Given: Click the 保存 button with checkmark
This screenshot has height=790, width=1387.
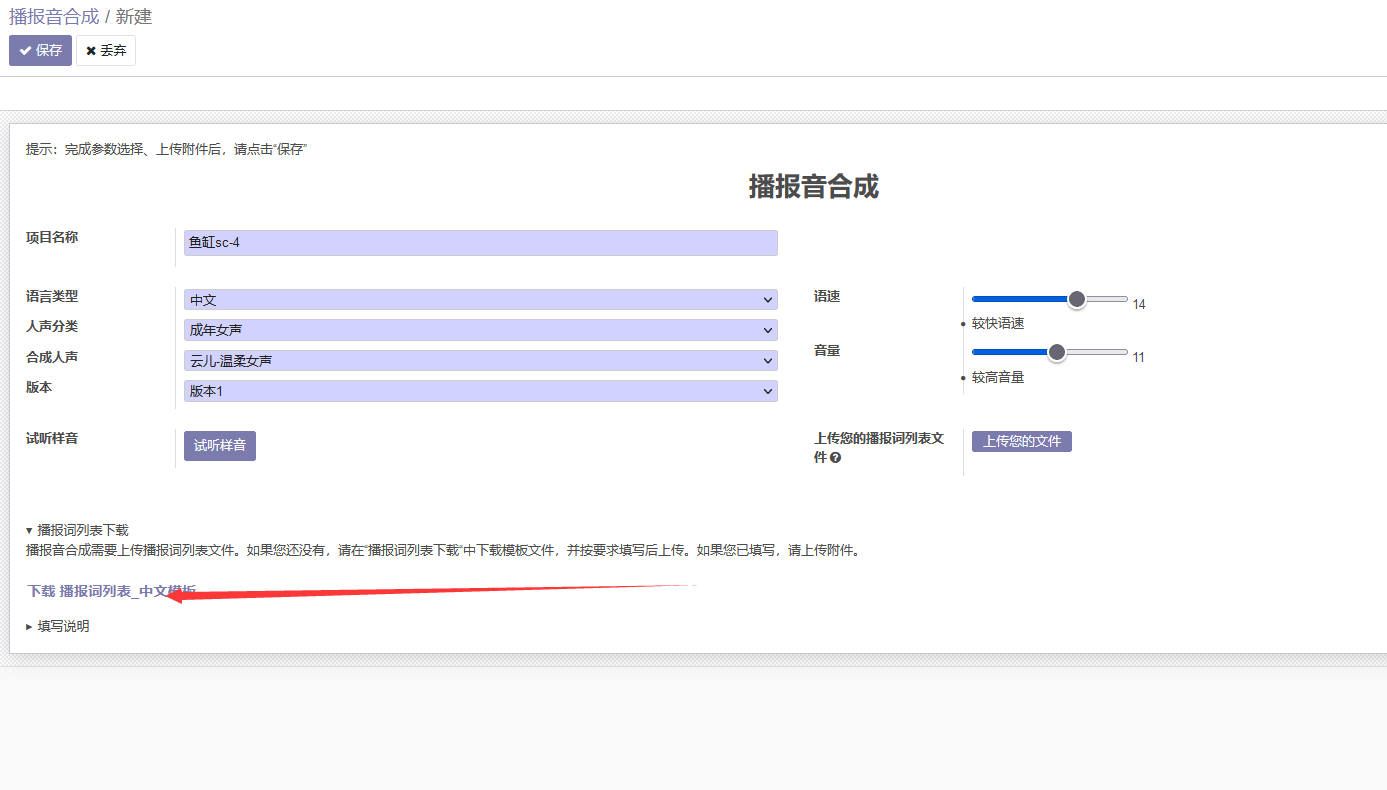Looking at the screenshot, I should click(x=40, y=50).
